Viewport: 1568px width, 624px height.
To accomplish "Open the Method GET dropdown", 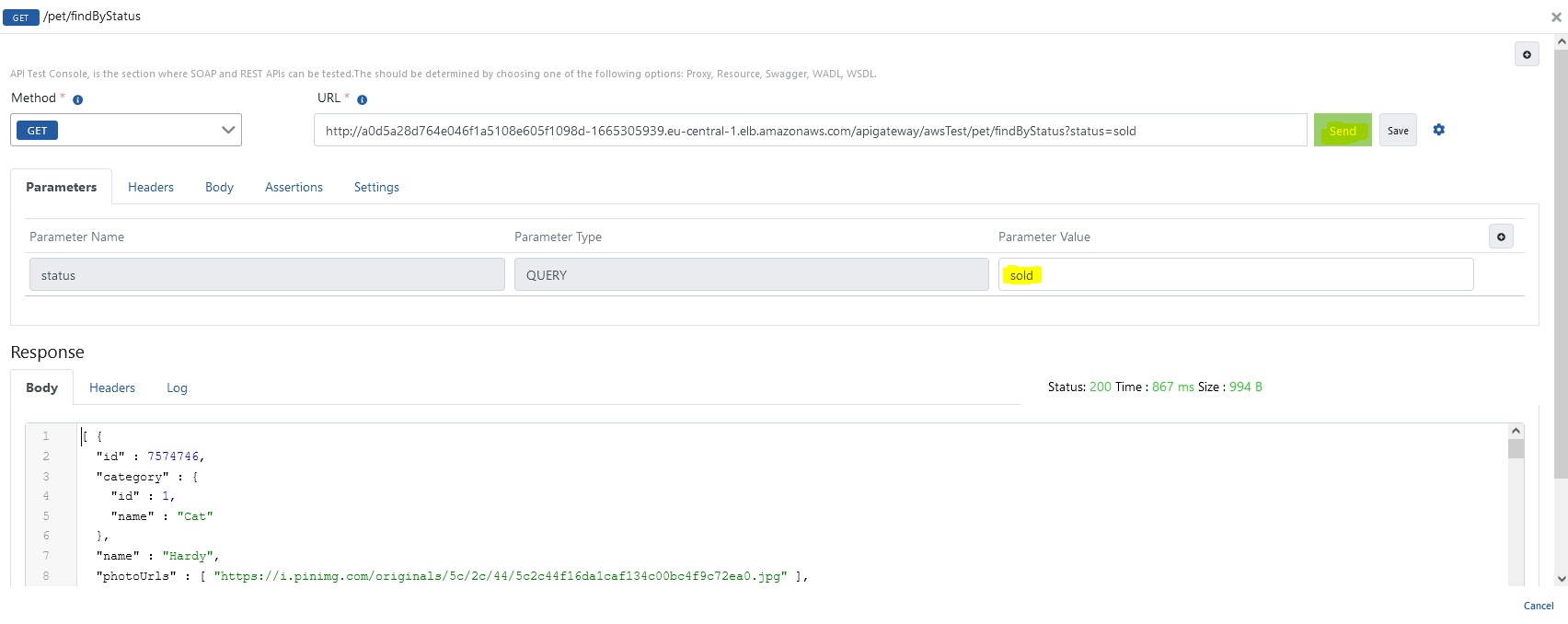I will tap(126, 130).
